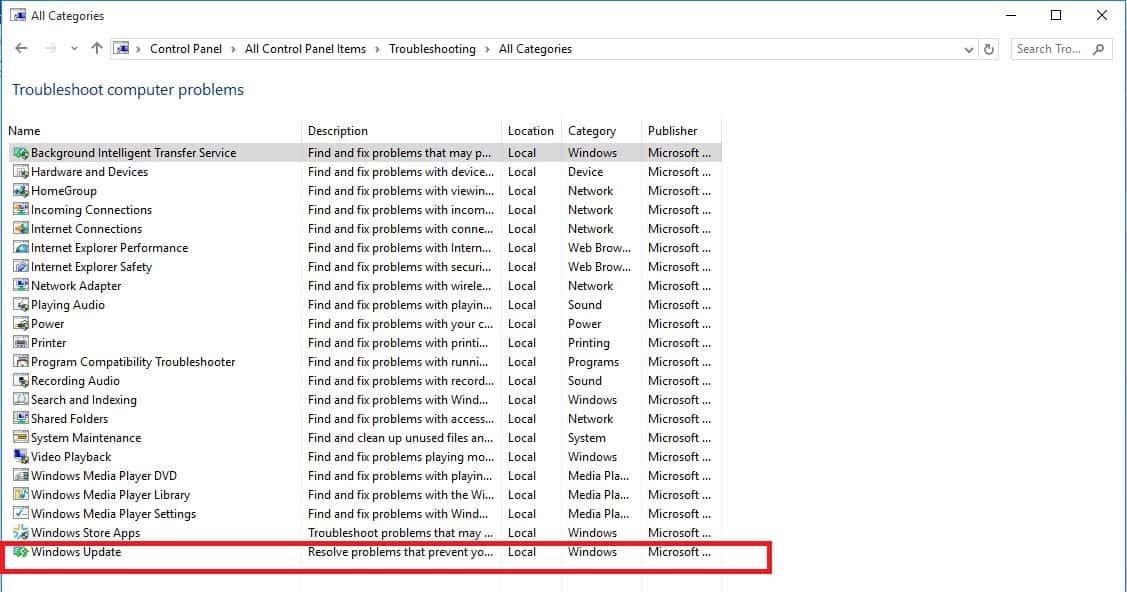Click the Windows Media Player DVD icon
The image size is (1127, 592).
(21, 476)
